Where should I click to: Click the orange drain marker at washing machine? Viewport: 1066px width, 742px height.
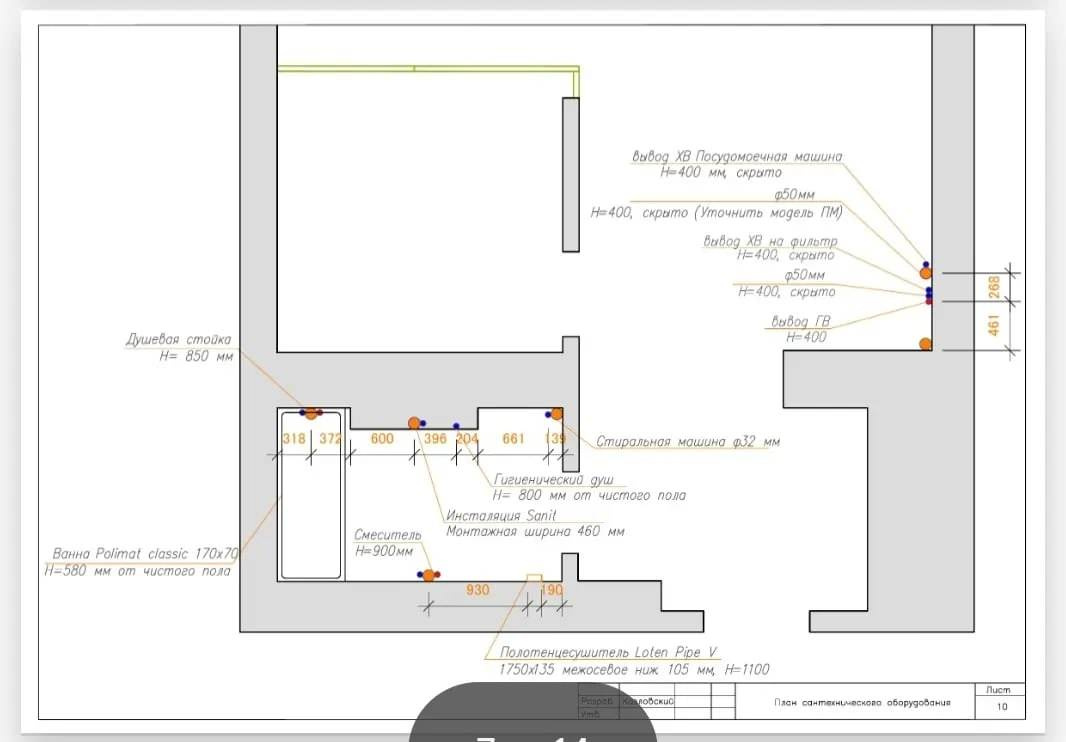557,414
